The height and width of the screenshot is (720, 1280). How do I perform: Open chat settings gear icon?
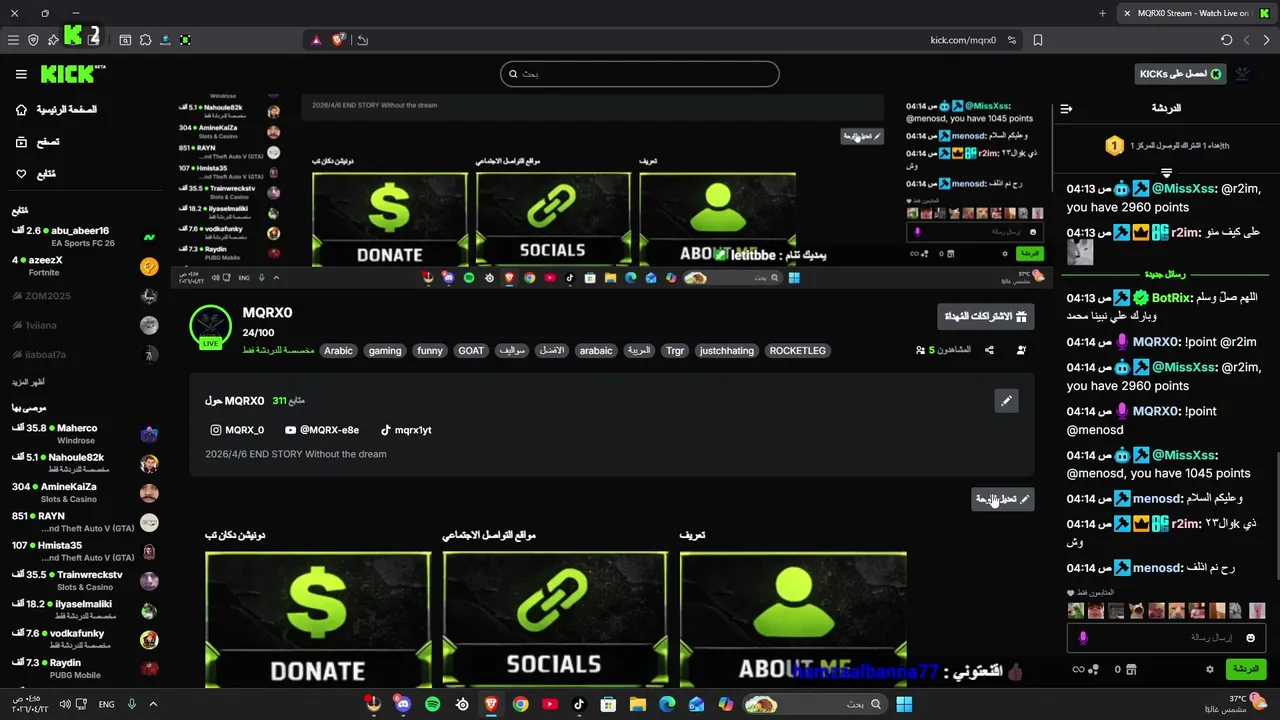[x=1209, y=669]
